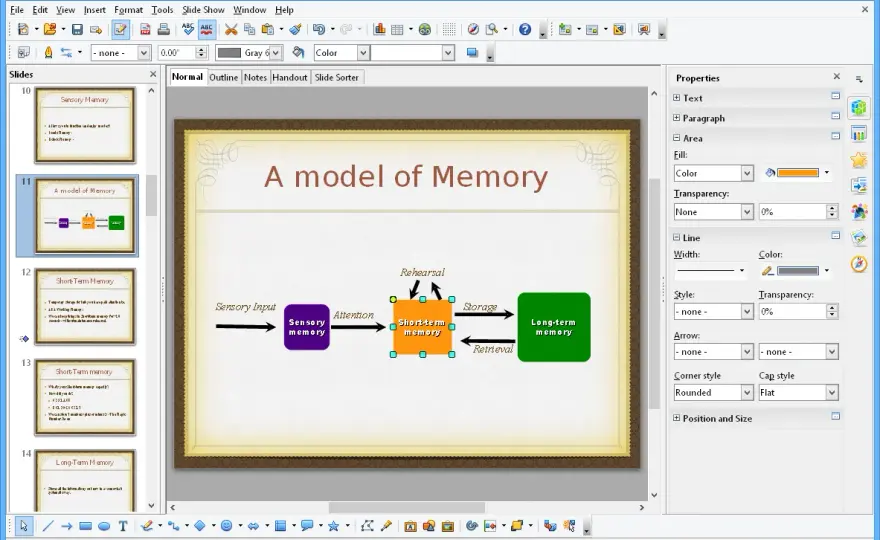Open the Slide Show menu
This screenshot has width=880, height=540.
203,10
